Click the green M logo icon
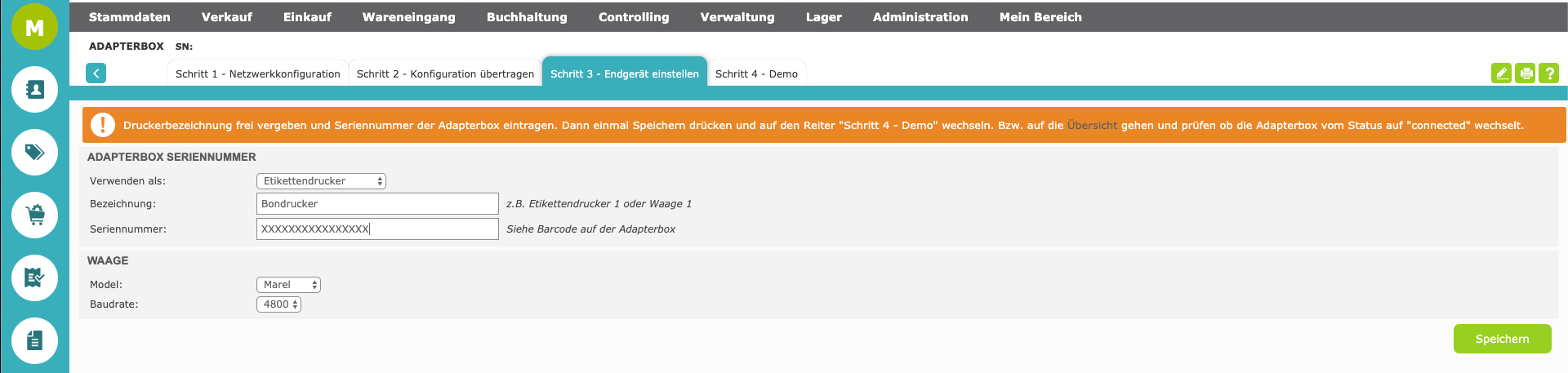Image resolution: width=1568 pixels, height=373 pixels. point(34,27)
